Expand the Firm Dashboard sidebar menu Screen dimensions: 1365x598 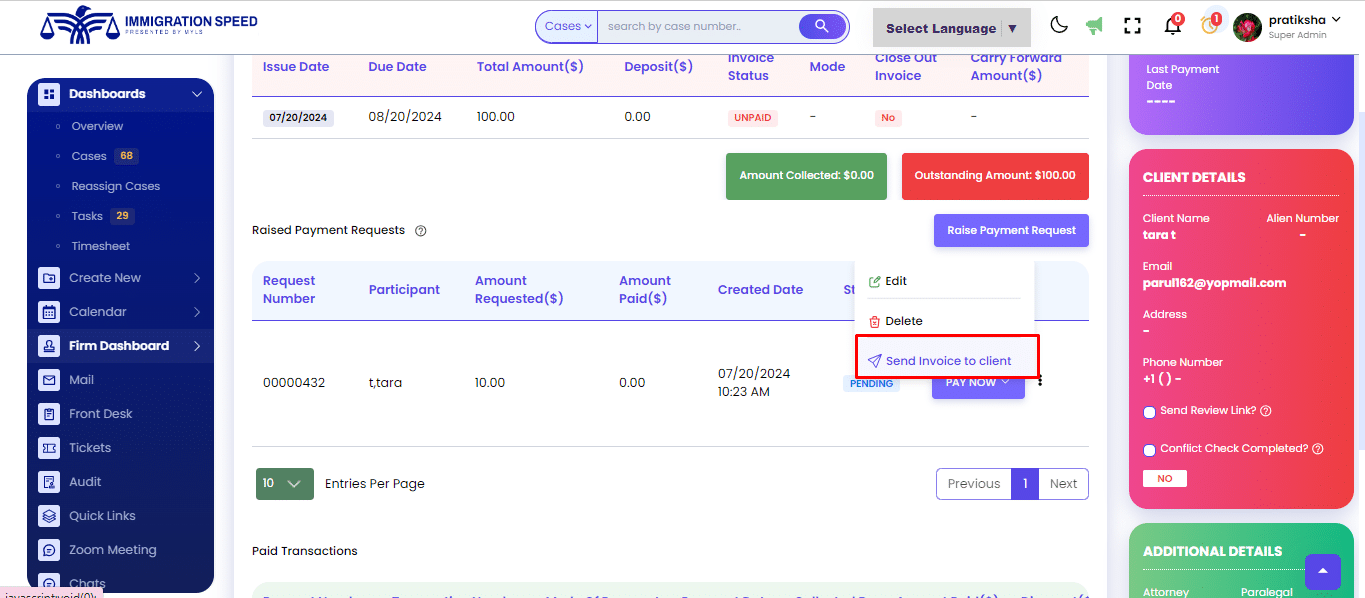tap(120, 346)
